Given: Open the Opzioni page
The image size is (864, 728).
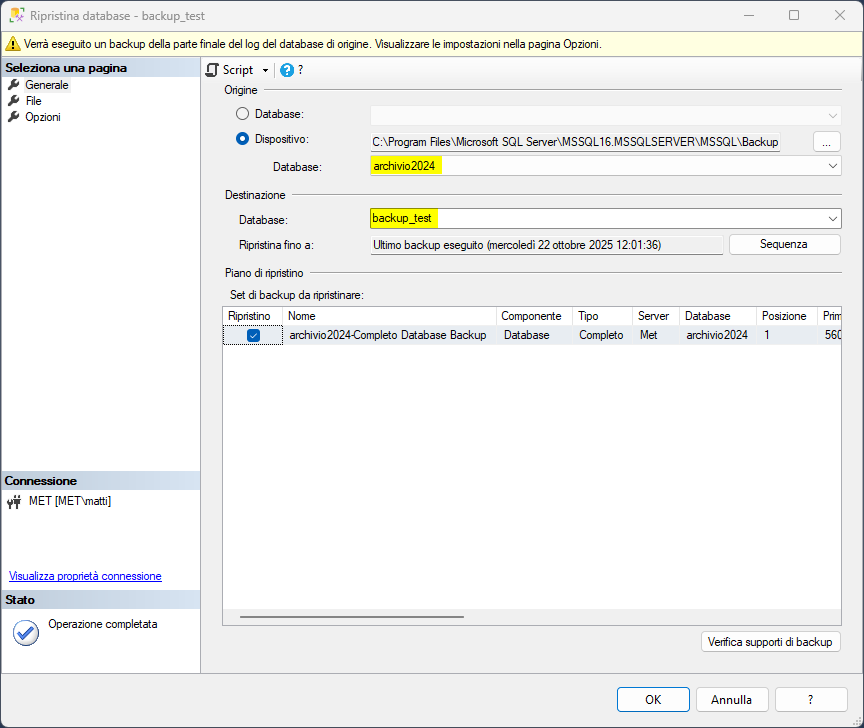Looking at the screenshot, I should click(42, 117).
